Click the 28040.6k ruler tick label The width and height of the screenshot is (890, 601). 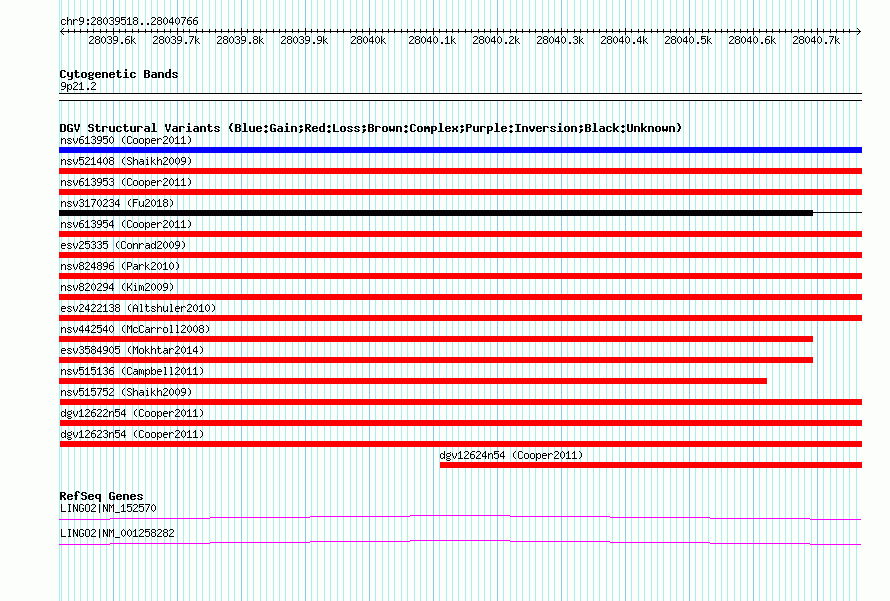click(x=752, y=40)
